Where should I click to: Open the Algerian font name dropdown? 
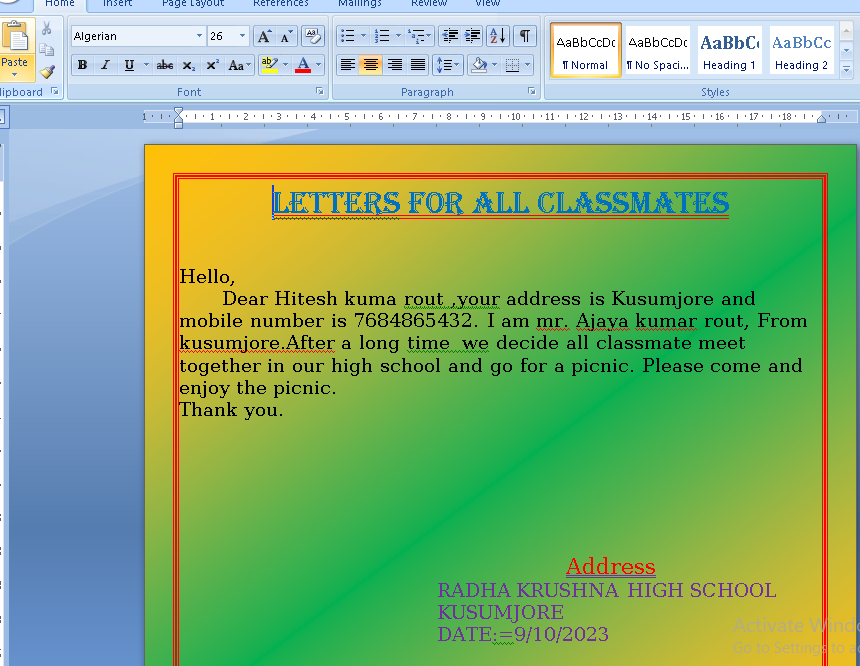(x=199, y=37)
